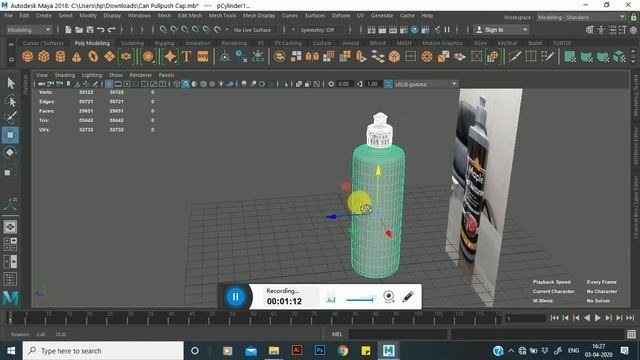Click the recorder webcam button
Image resolution: width=640 pixels, height=360 pixels.
pos(389,297)
